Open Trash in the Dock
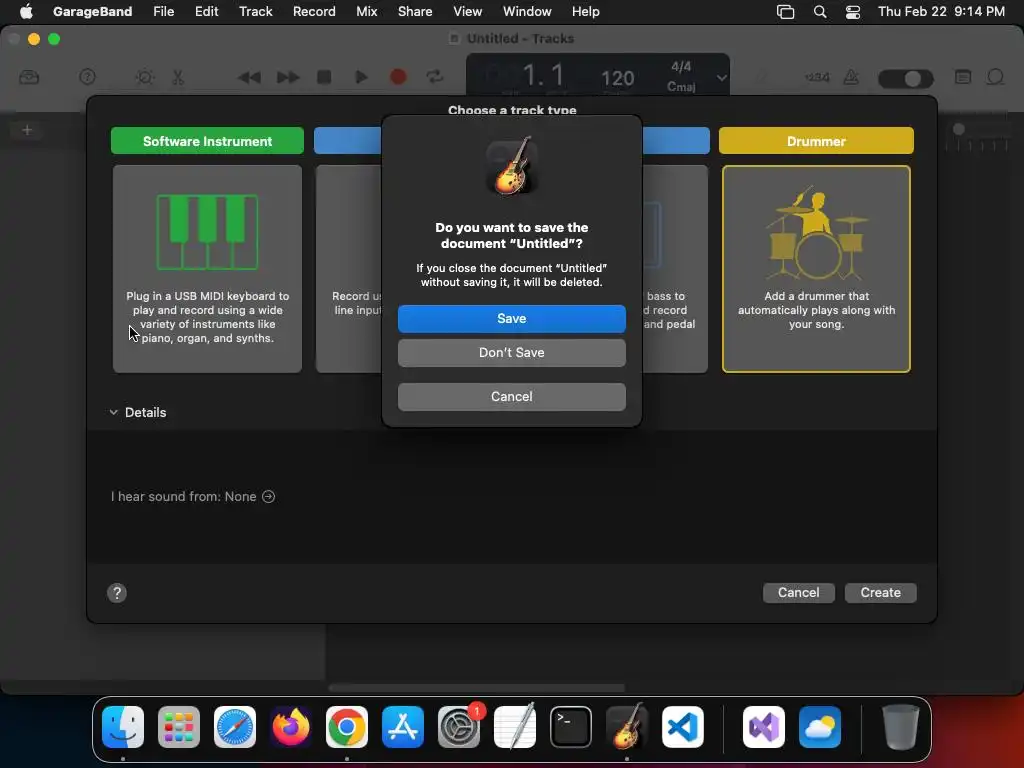 901,727
